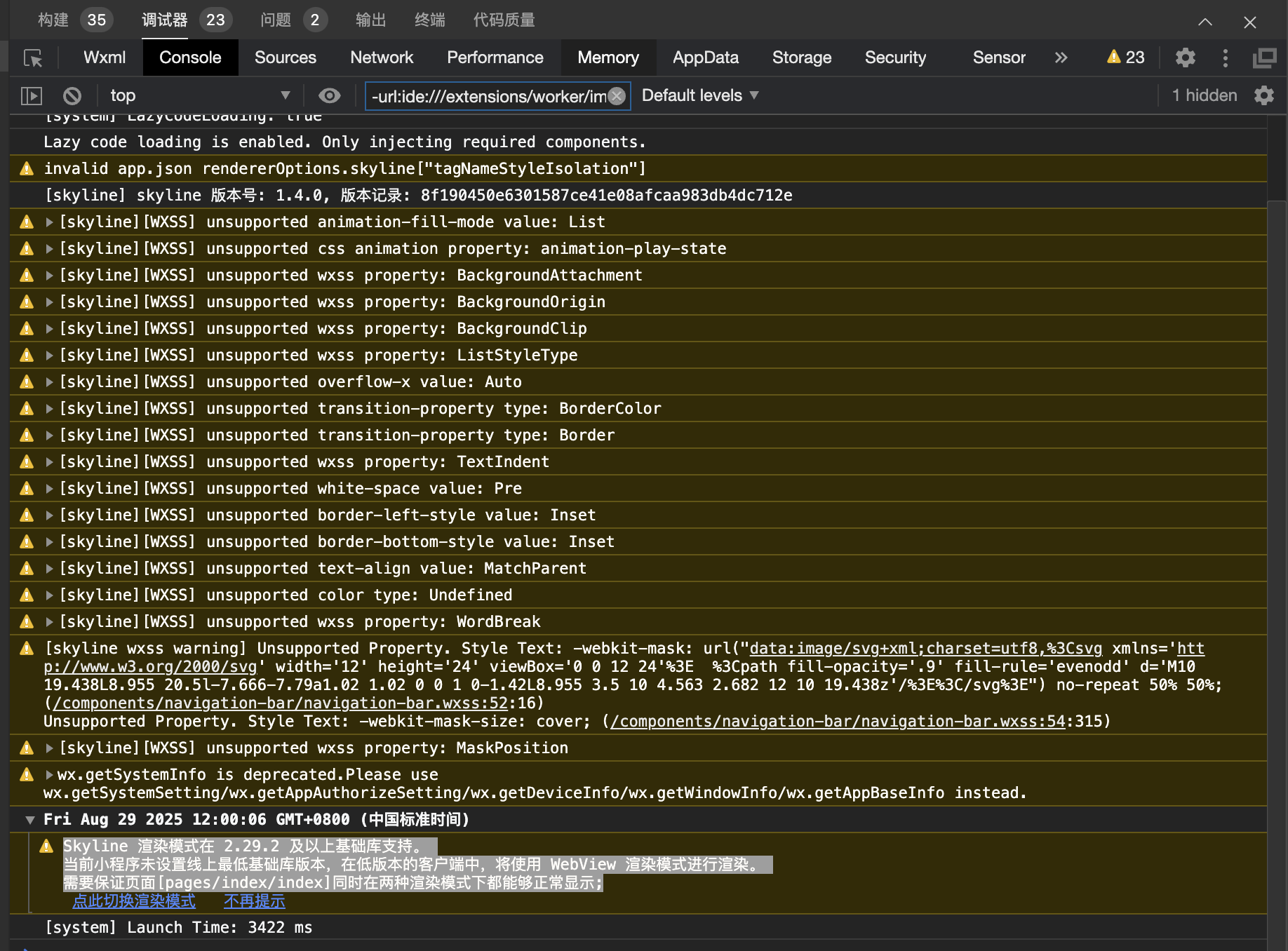Click the 点此切换渲染模式 link
Screen dimensions: 1288x951
[x=134, y=901]
